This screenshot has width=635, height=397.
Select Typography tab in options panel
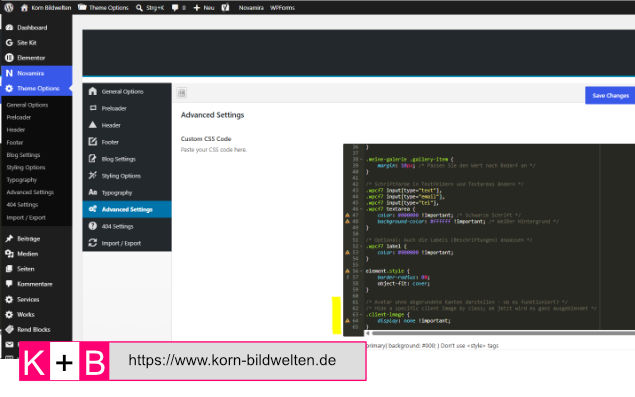click(x=127, y=193)
